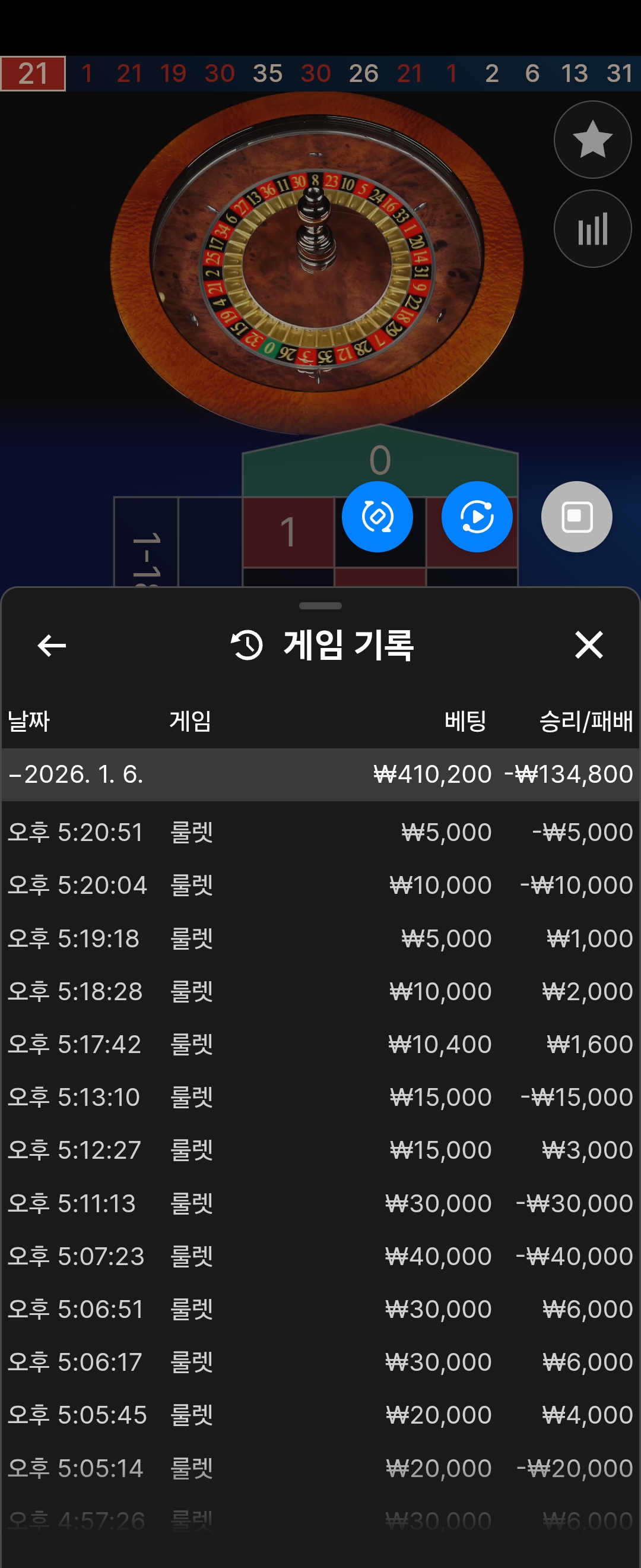Viewport: 641px width, 1568px height.
Task: Go back using the left arrow
Action: point(52,645)
